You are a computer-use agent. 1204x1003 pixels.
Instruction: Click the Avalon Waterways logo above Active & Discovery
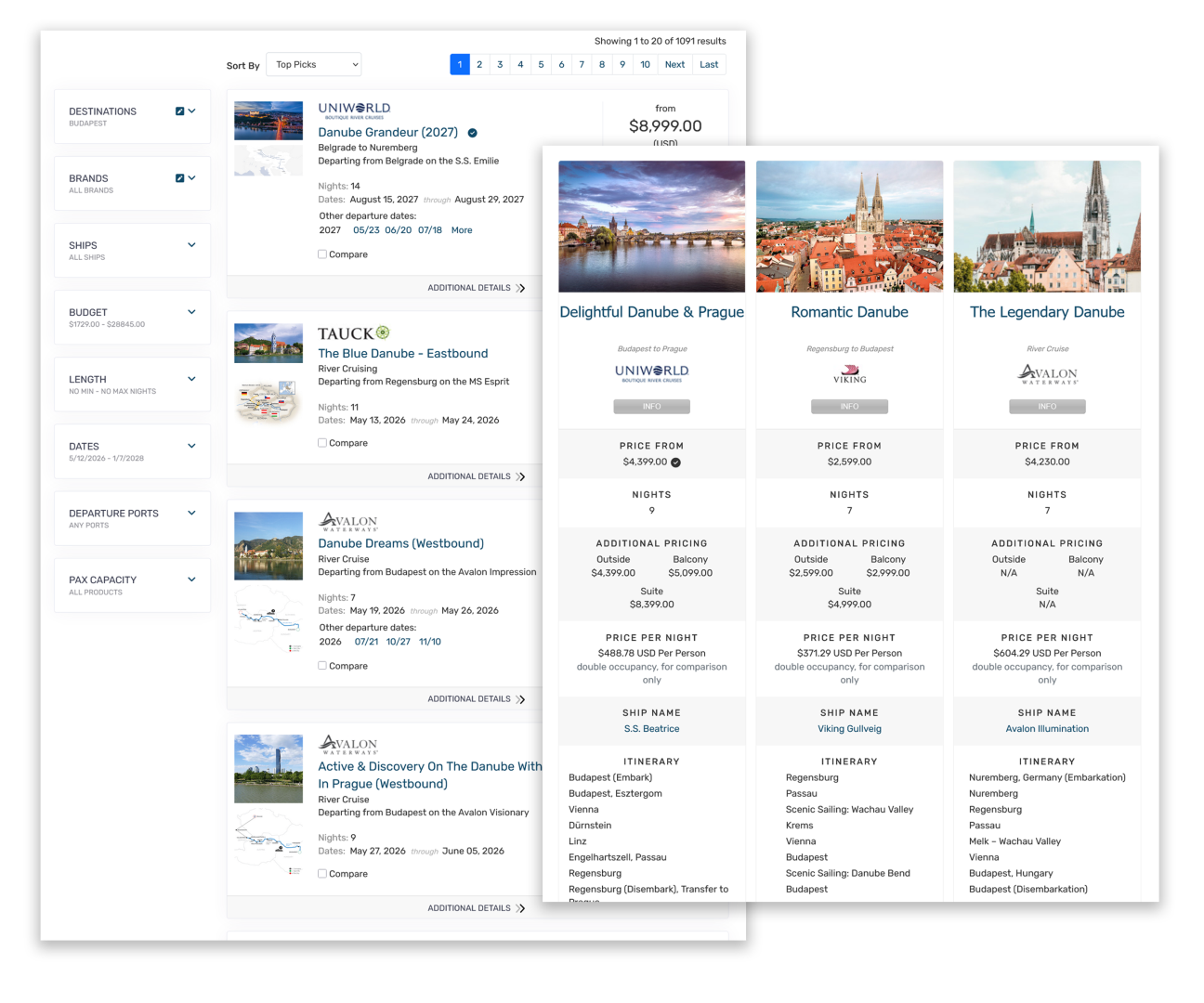[348, 745]
